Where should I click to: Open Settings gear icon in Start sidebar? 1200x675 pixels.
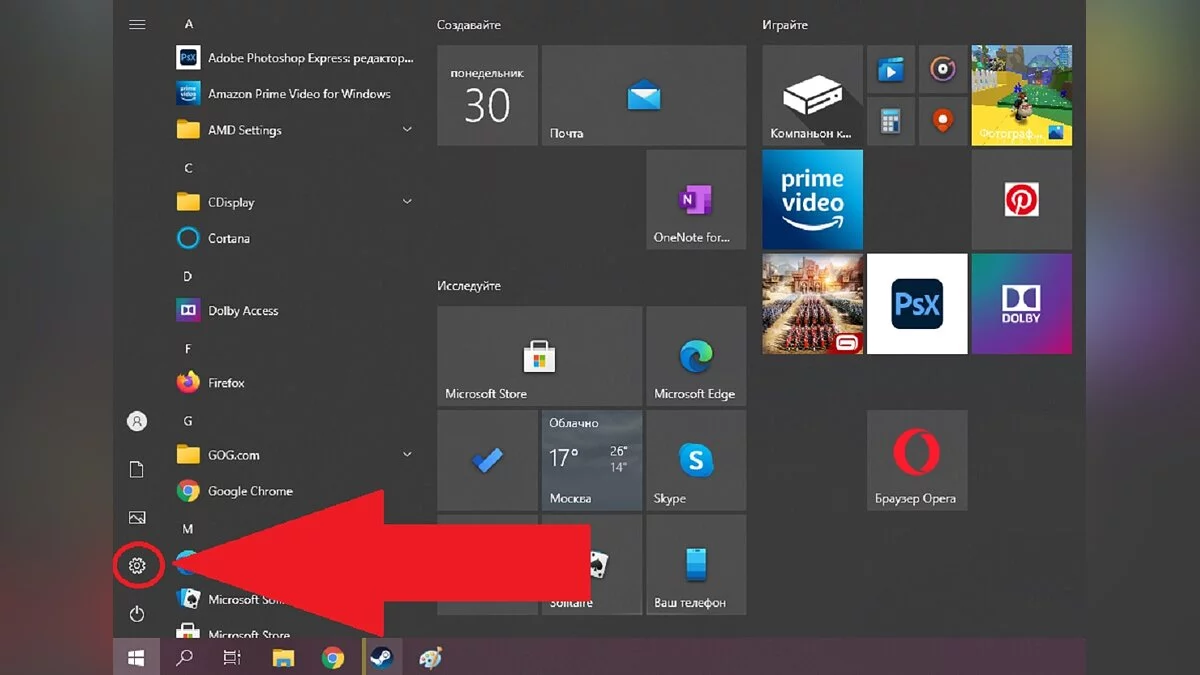[137, 566]
